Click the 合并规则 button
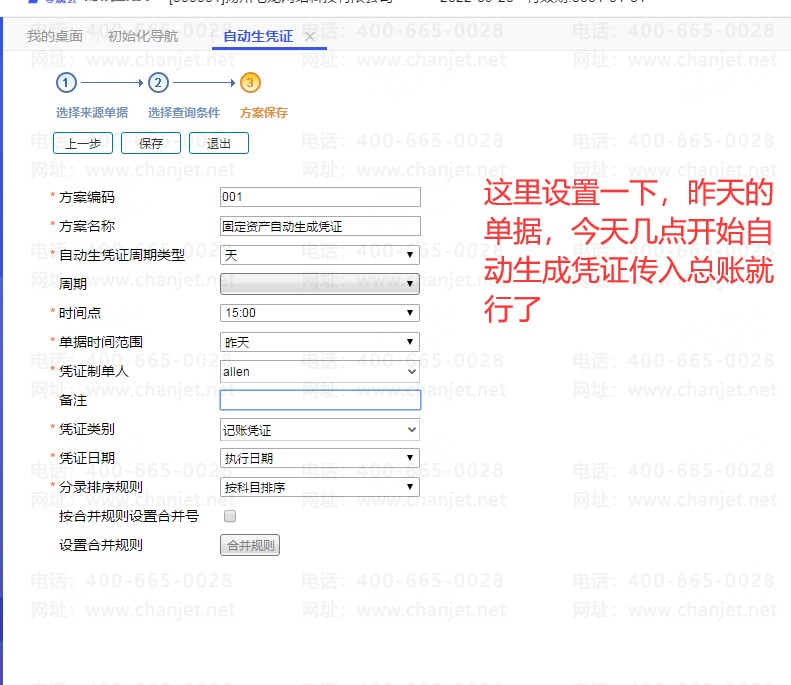 click(249, 546)
